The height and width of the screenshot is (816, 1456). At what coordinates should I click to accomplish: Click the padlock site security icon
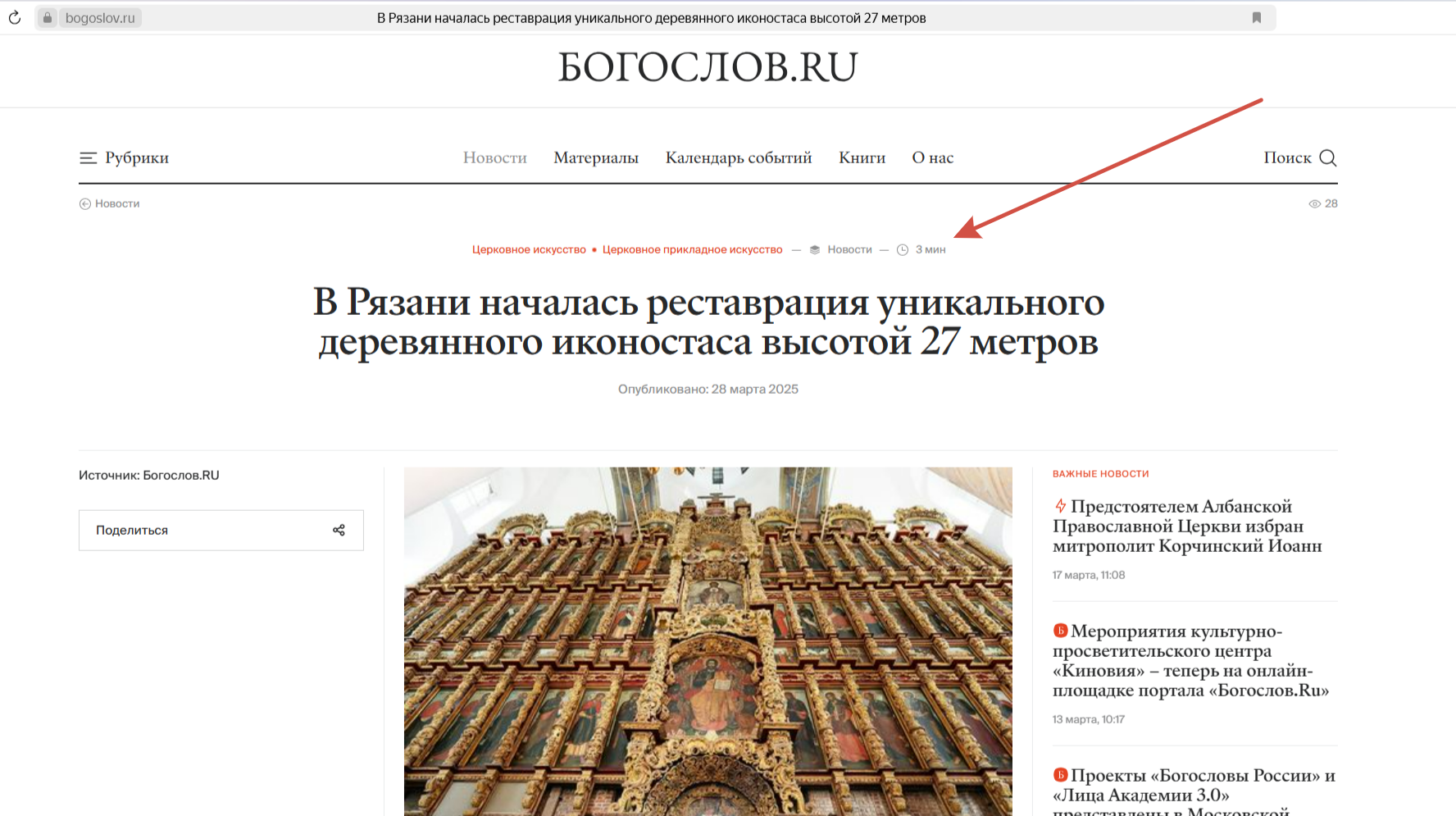[x=48, y=17]
